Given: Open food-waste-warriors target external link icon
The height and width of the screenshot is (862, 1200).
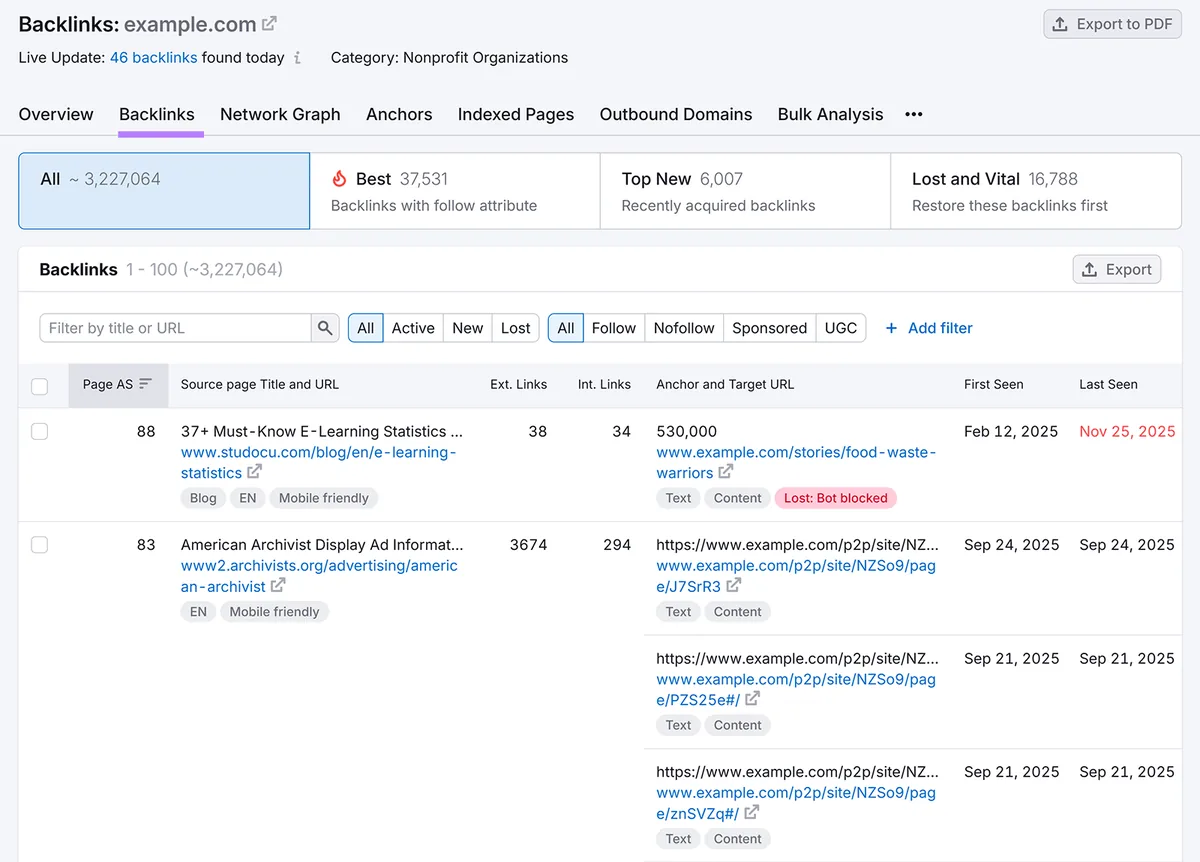Looking at the screenshot, I should [726, 472].
